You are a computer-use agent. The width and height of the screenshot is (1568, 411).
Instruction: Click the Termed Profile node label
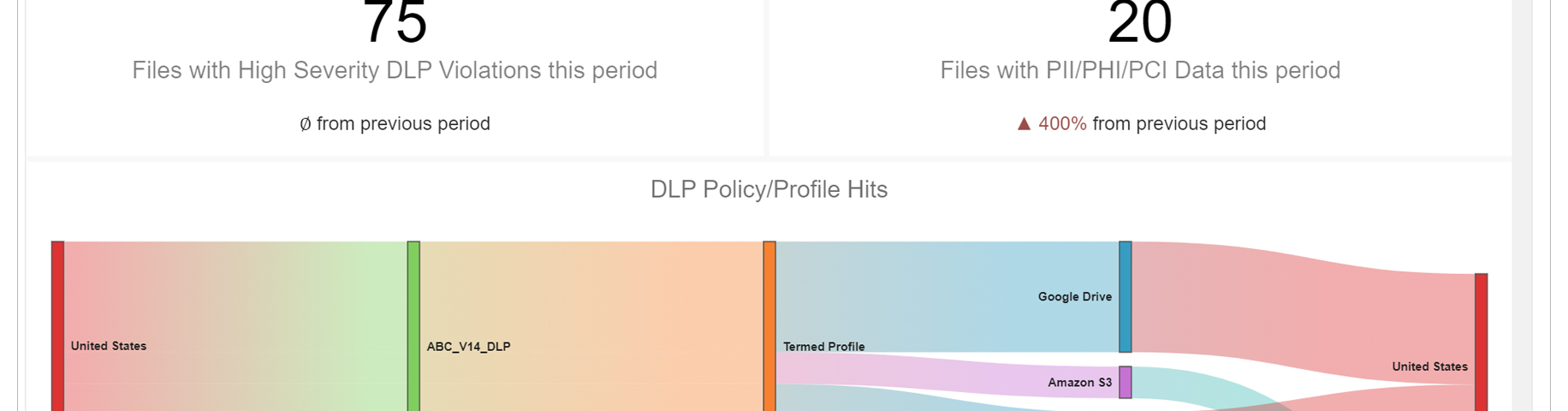(x=823, y=347)
